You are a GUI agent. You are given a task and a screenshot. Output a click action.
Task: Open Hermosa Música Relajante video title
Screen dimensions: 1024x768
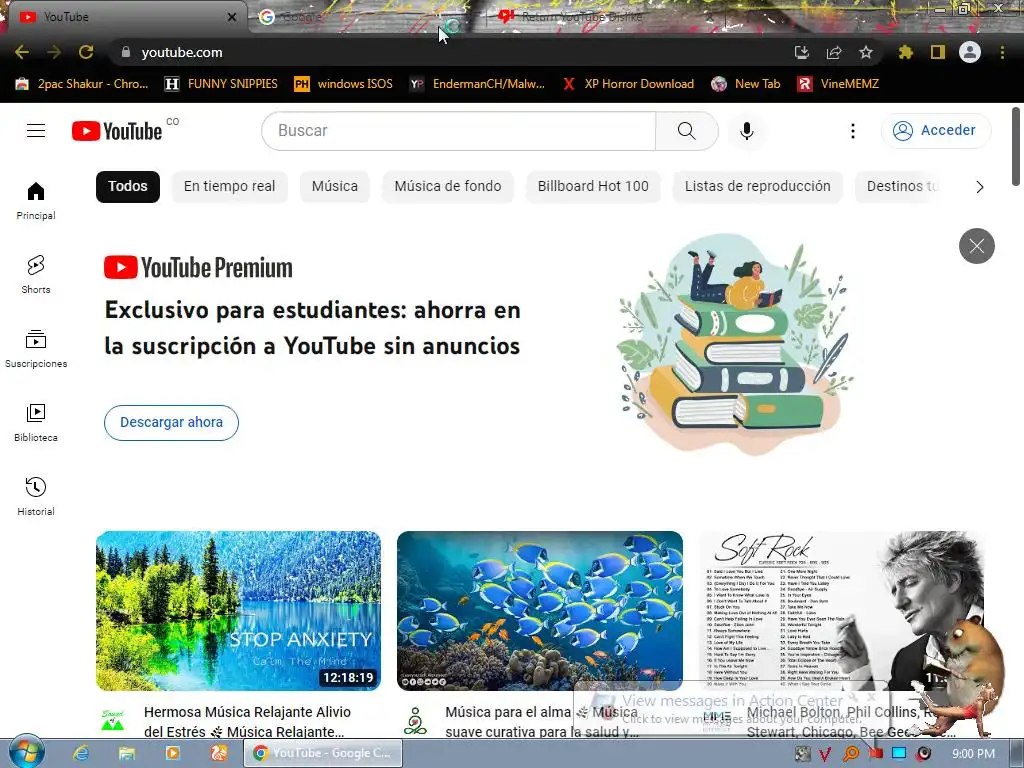(248, 722)
